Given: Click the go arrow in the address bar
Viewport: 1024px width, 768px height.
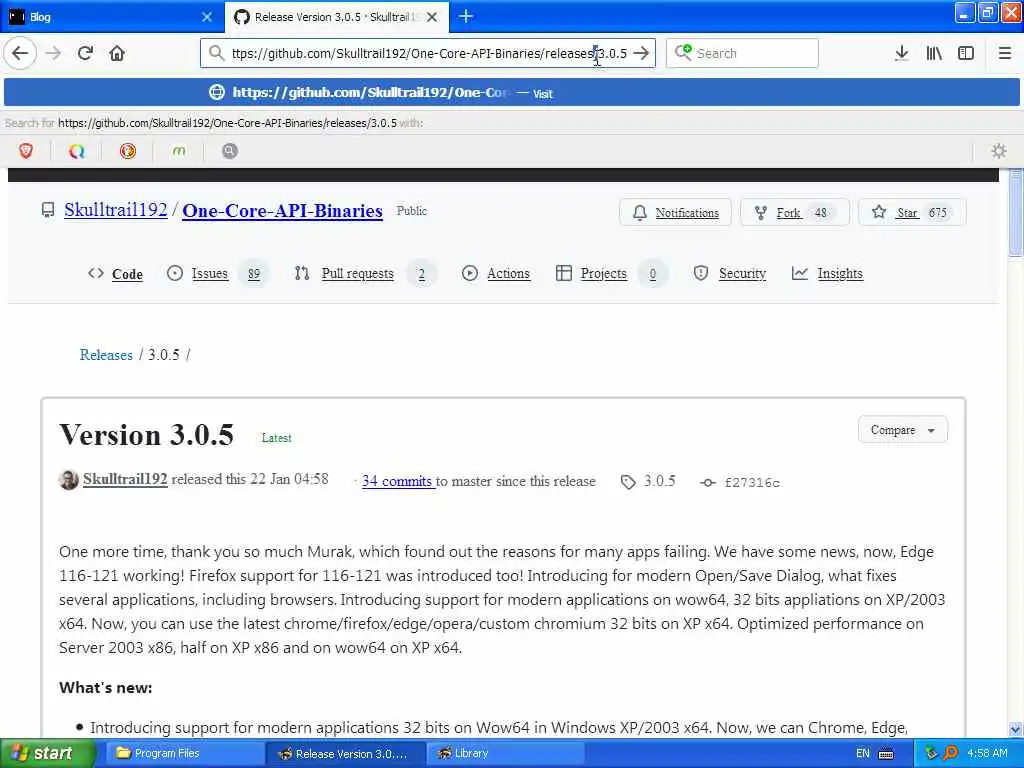Looking at the screenshot, I should coord(641,53).
